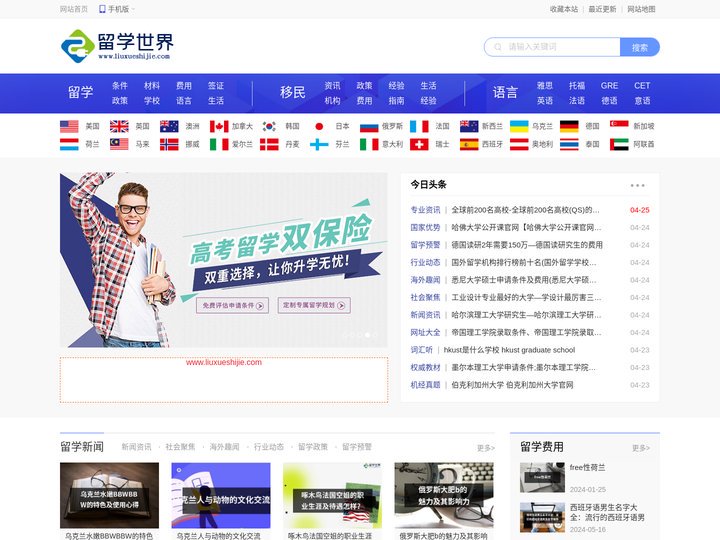Click the South Korea flag icon
Screen dimensions: 720x540
pos(269,126)
